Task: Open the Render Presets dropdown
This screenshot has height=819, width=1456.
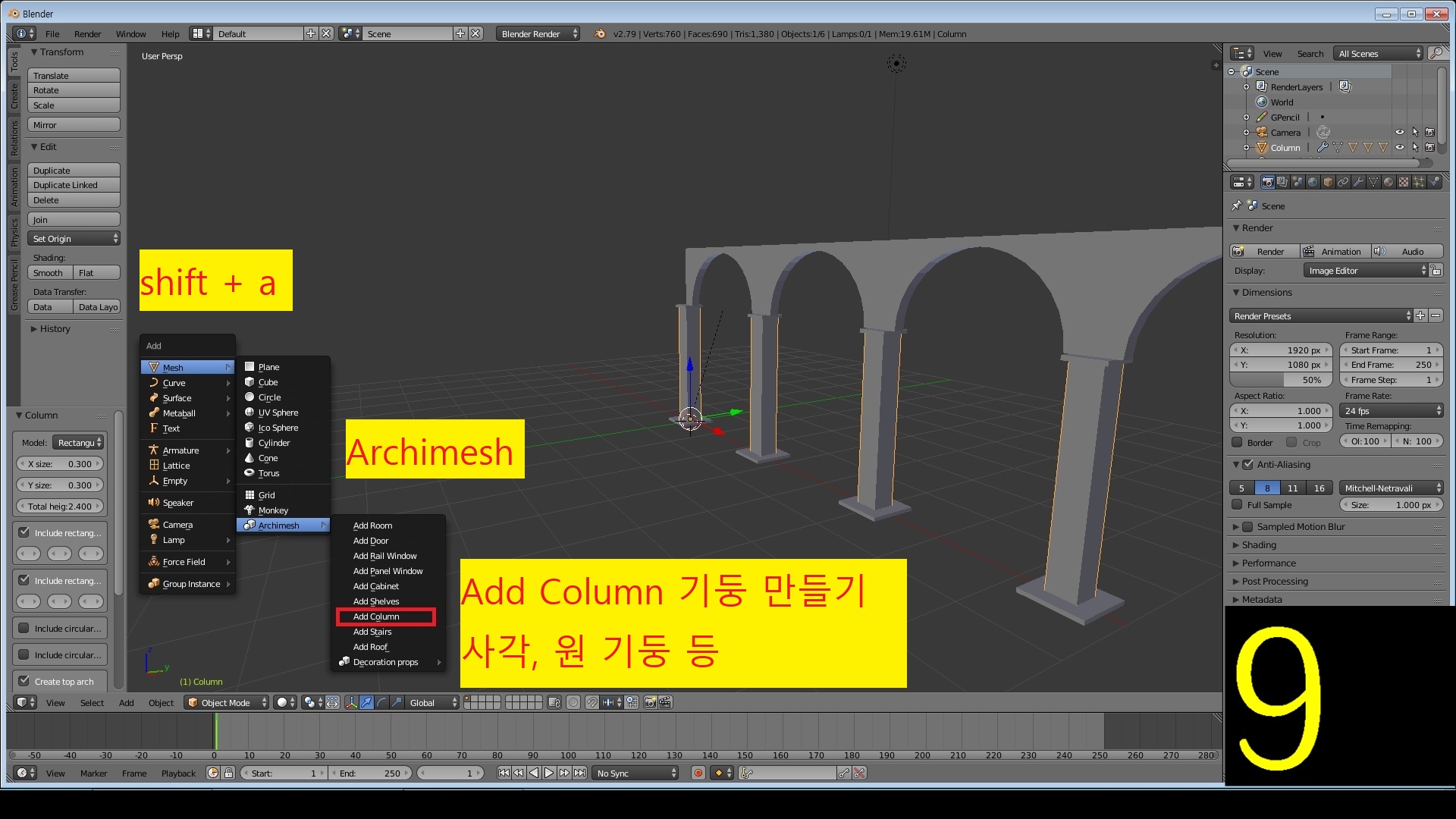Action: pyautogui.click(x=1322, y=316)
